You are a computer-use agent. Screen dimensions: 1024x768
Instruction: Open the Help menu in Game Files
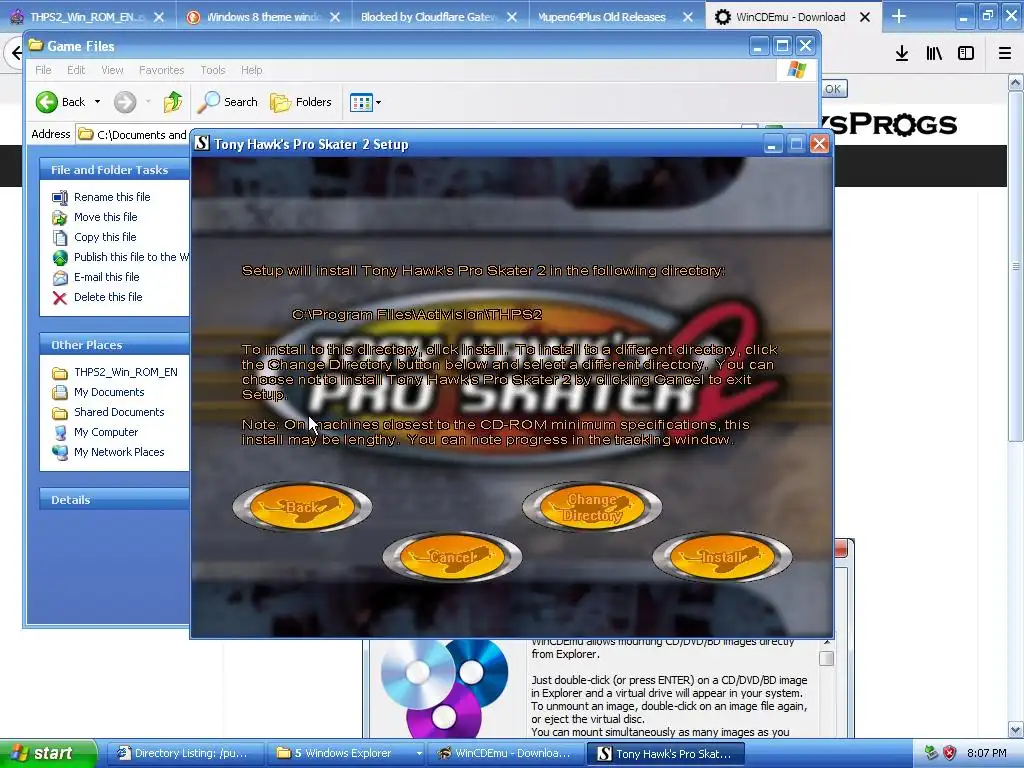[x=251, y=70]
